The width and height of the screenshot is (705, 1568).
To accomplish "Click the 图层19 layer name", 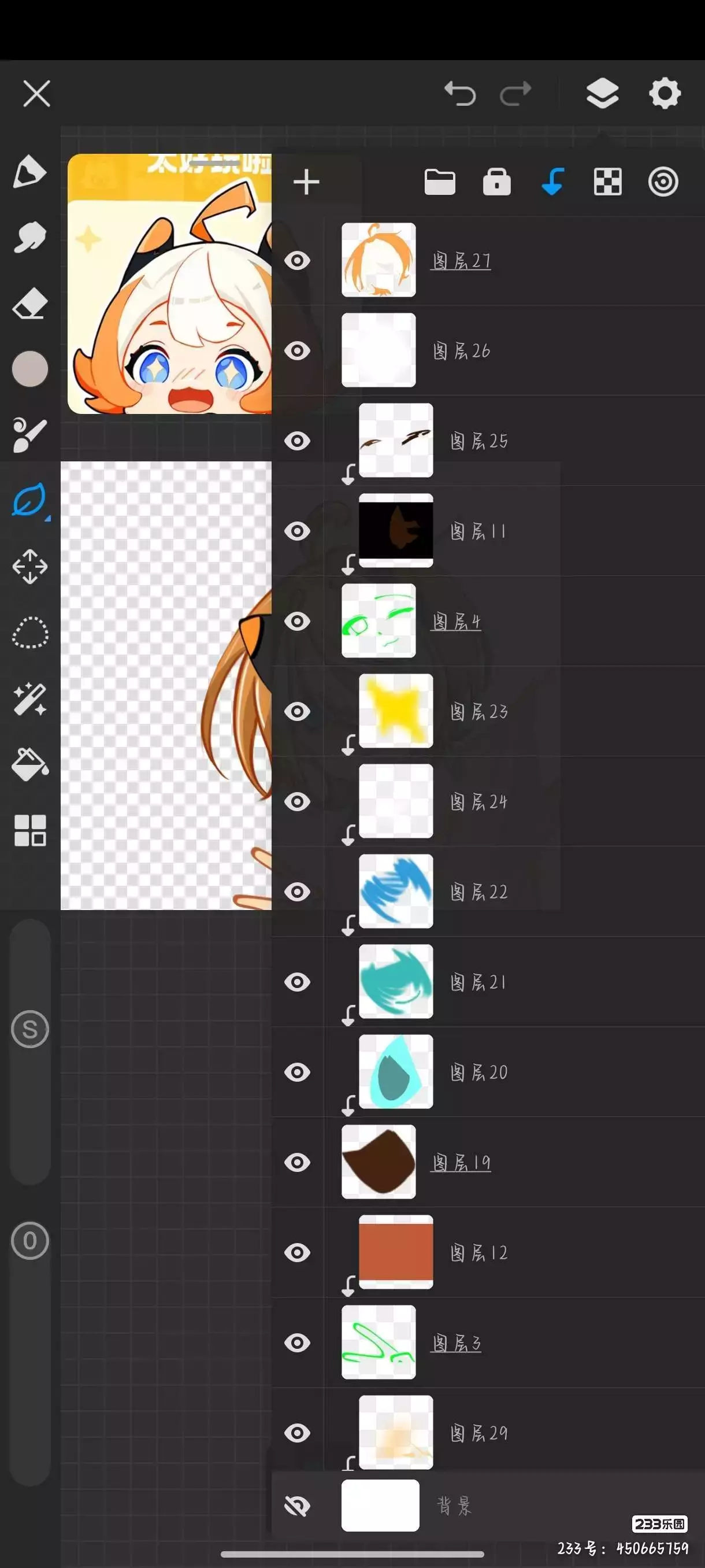I will pyautogui.click(x=461, y=1162).
